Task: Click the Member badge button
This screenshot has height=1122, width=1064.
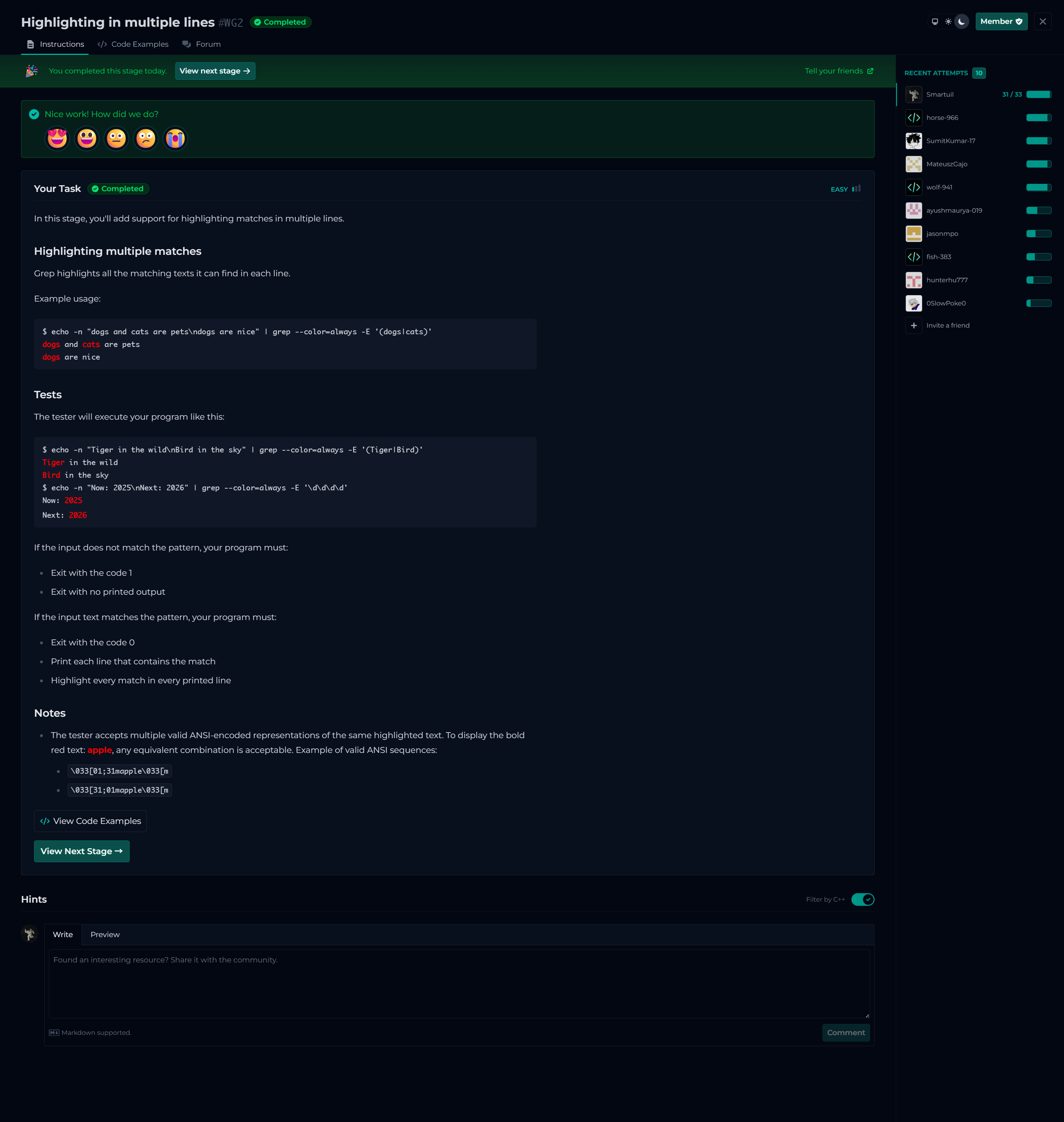Action: (1001, 21)
